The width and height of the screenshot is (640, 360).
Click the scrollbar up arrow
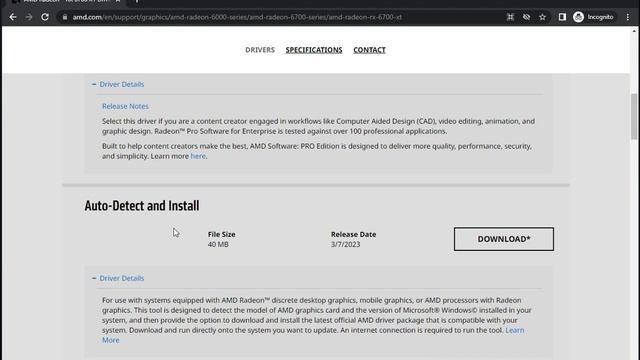[x=634, y=31]
